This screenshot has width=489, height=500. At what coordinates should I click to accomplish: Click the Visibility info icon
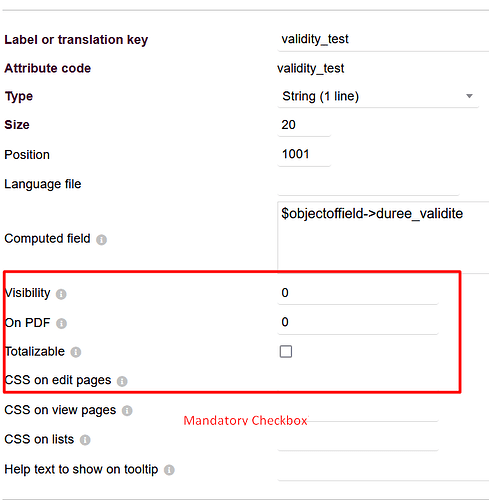(x=61, y=294)
